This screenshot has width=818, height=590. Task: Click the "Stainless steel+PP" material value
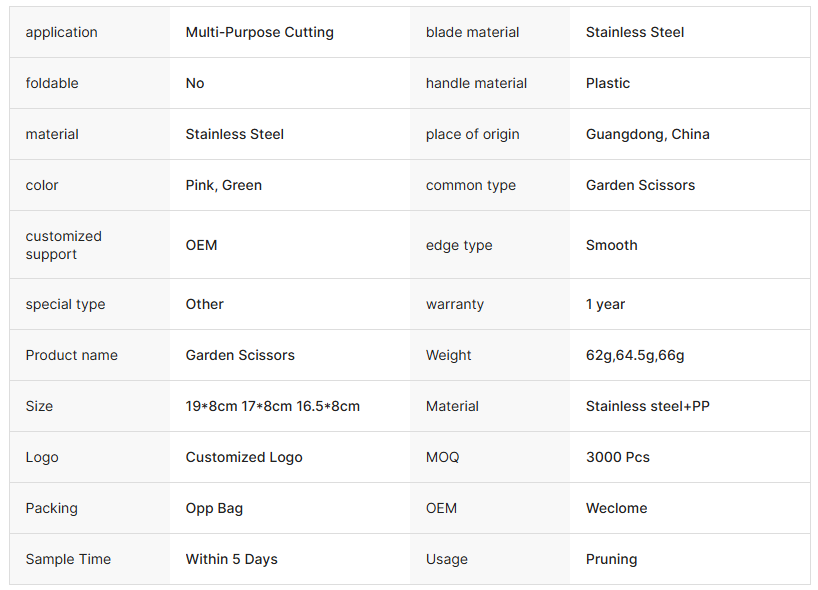(x=647, y=406)
